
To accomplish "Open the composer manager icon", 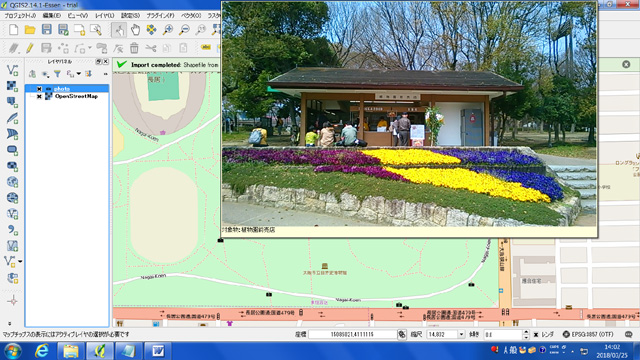I will (x=96, y=29).
